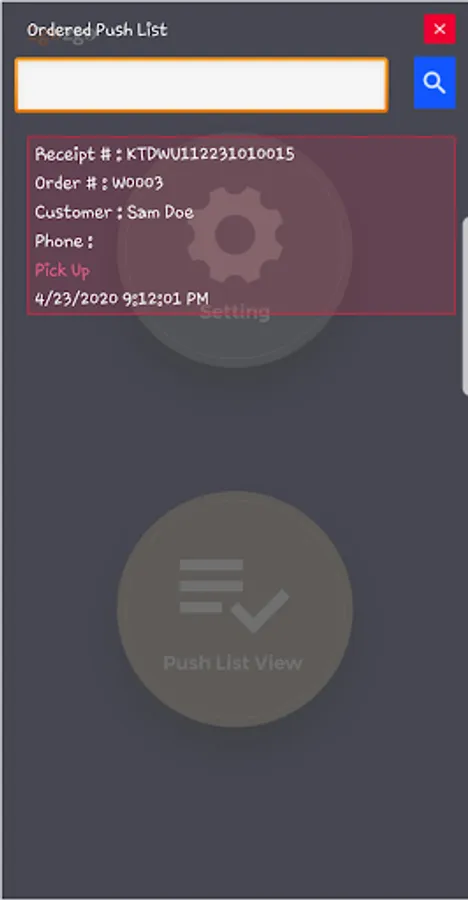Viewport: 468px width, 900px height.
Task: Click the checkmark in Push List View icon
Action: click(260, 611)
